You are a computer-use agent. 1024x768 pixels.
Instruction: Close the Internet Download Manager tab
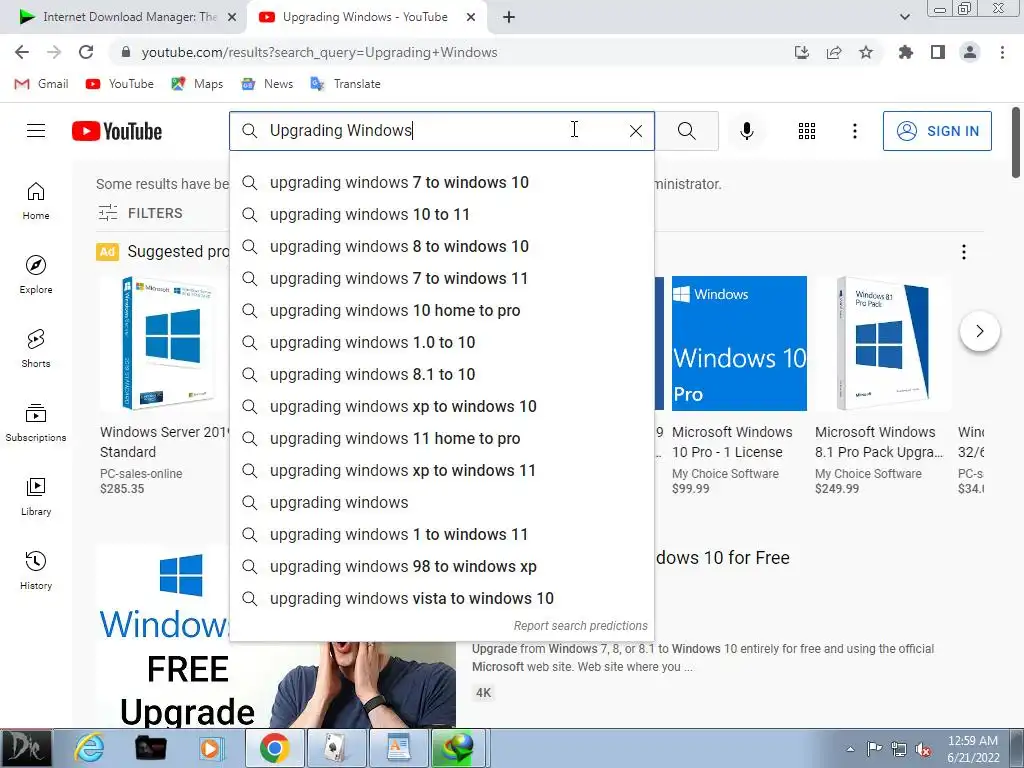tap(232, 17)
